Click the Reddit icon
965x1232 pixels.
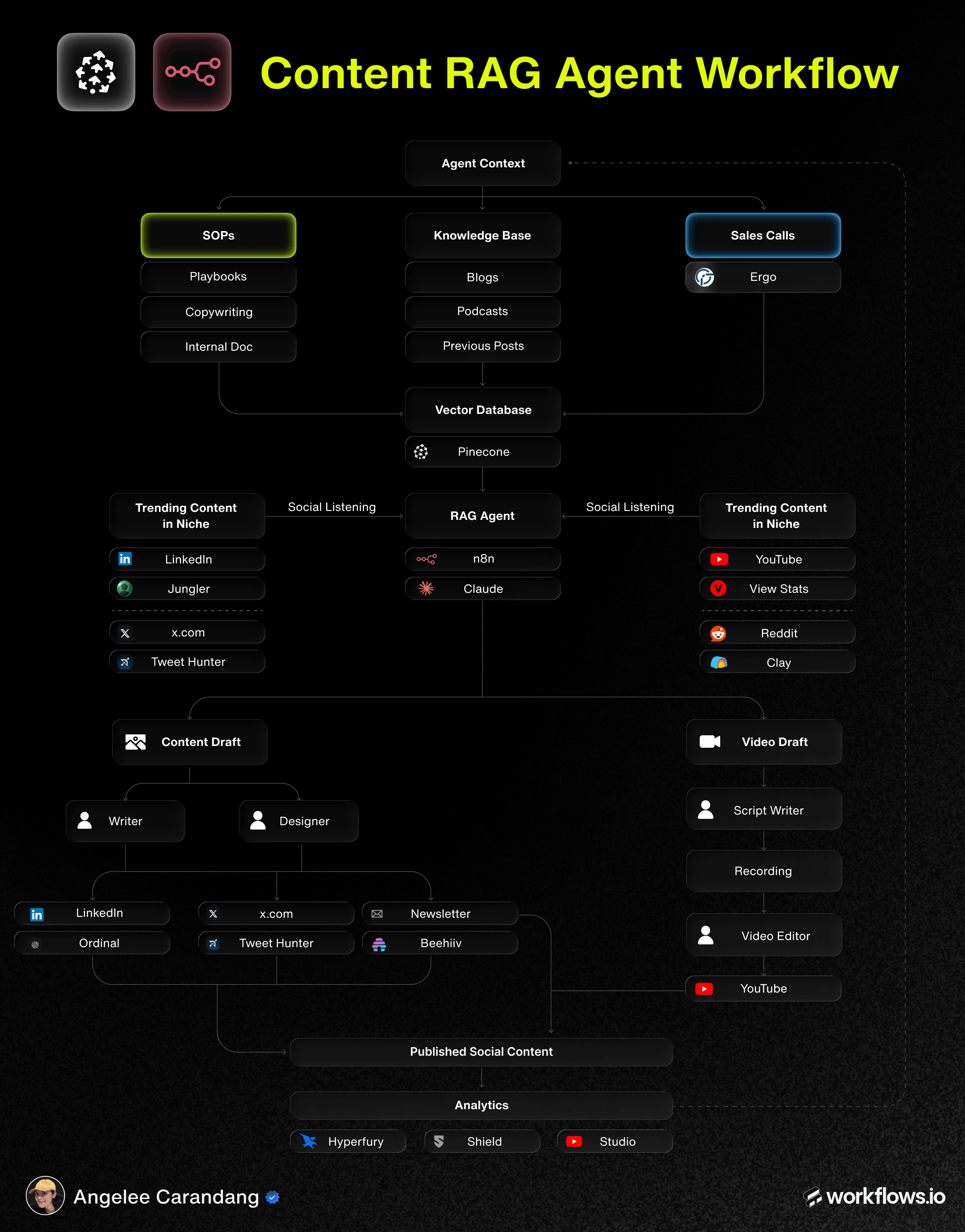click(718, 633)
